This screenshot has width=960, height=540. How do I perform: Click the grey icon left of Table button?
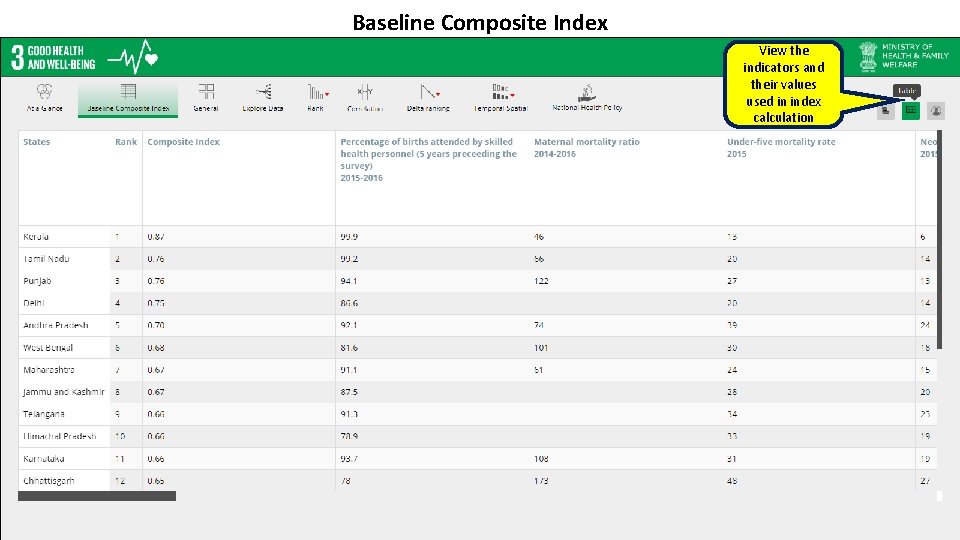pyautogui.click(x=885, y=111)
